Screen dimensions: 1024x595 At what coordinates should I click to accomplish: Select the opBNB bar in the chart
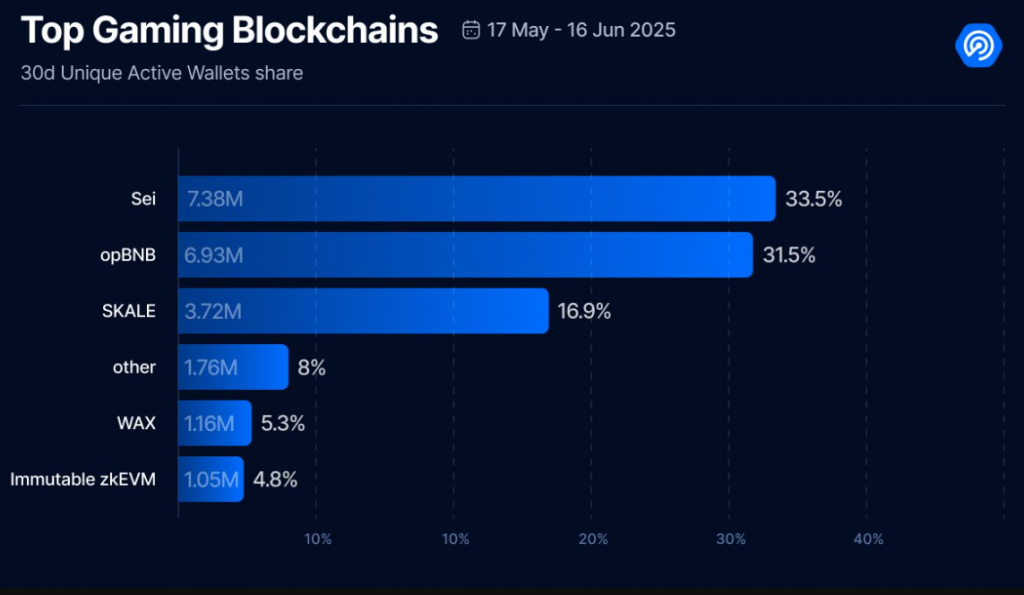click(465, 255)
